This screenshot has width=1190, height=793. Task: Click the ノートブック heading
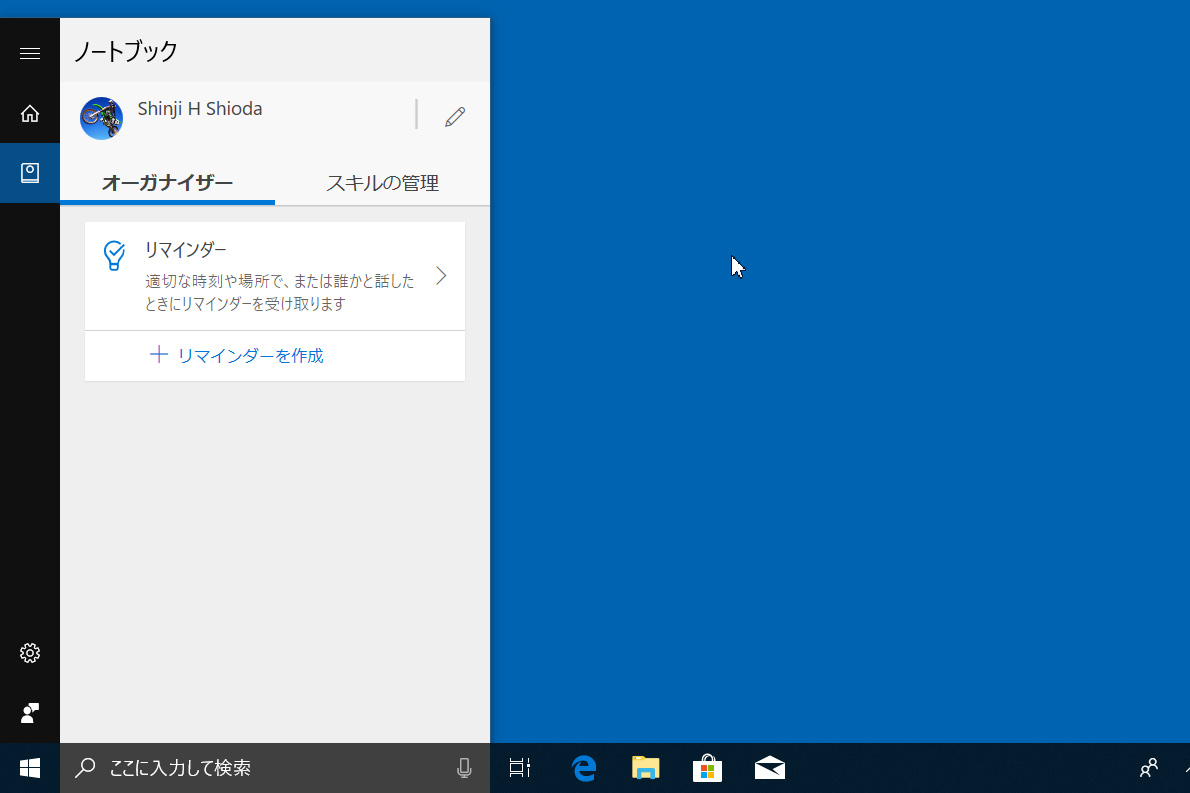tap(126, 51)
